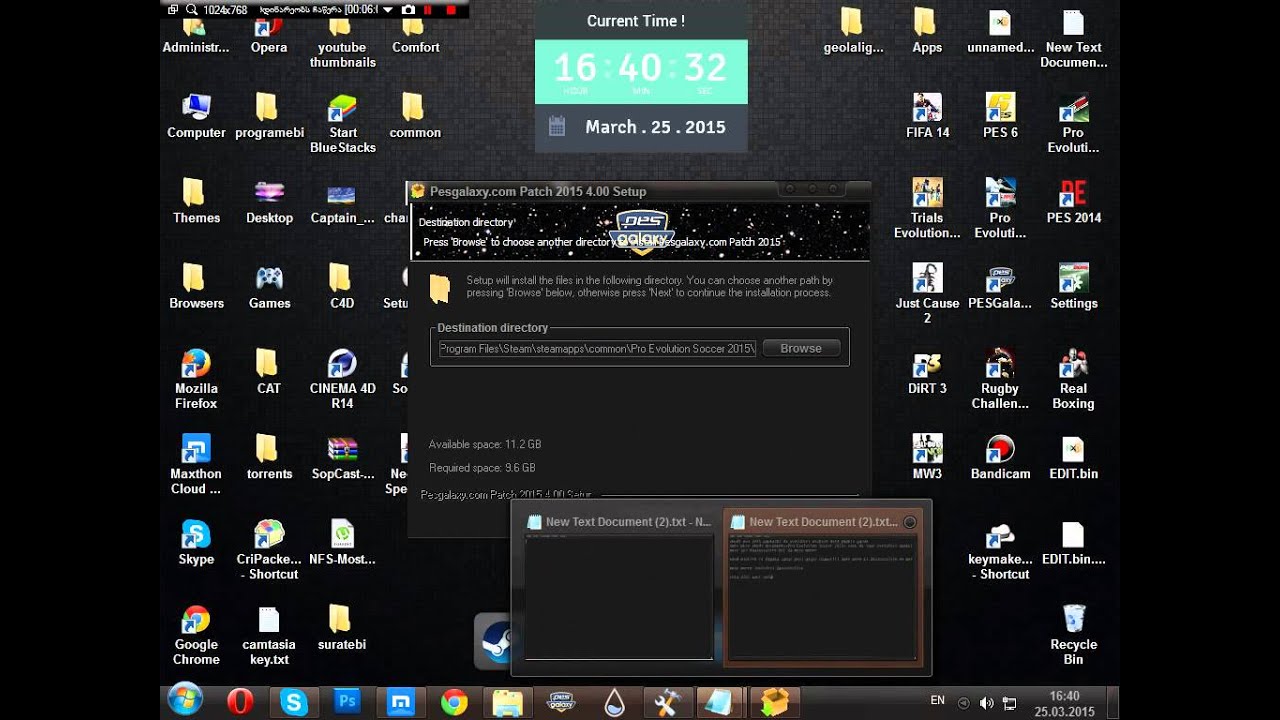Click the volume speaker tray icon
This screenshot has width=1280, height=720.
pos(986,703)
